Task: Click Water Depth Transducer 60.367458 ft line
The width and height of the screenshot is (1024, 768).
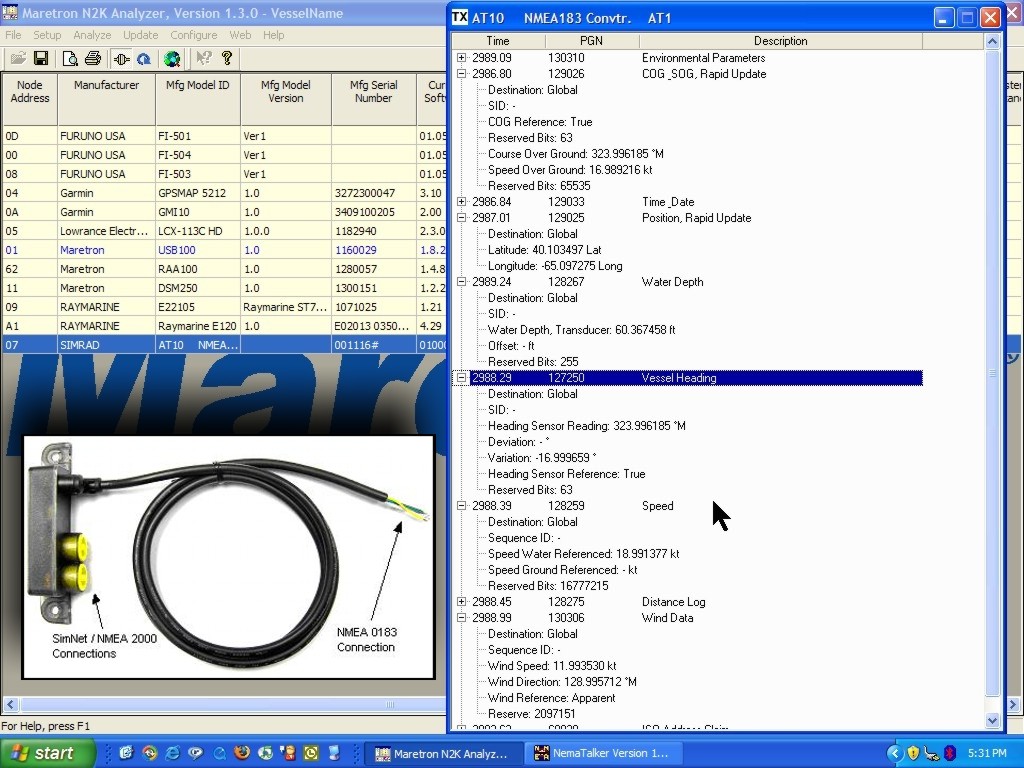Action: [581, 330]
